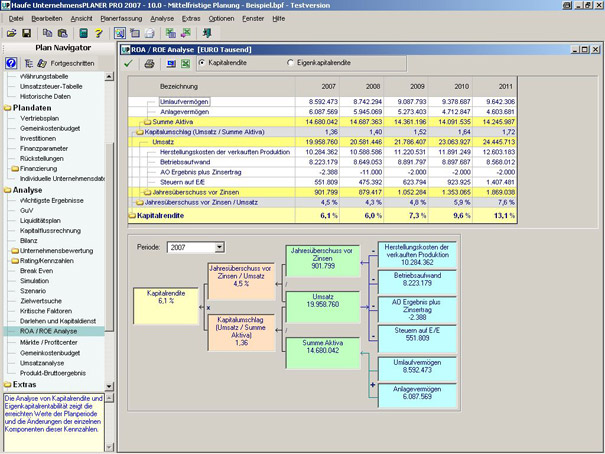605x454 pixels.
Task: Open the Fenster menu
Action: click(x=253, y=19)
